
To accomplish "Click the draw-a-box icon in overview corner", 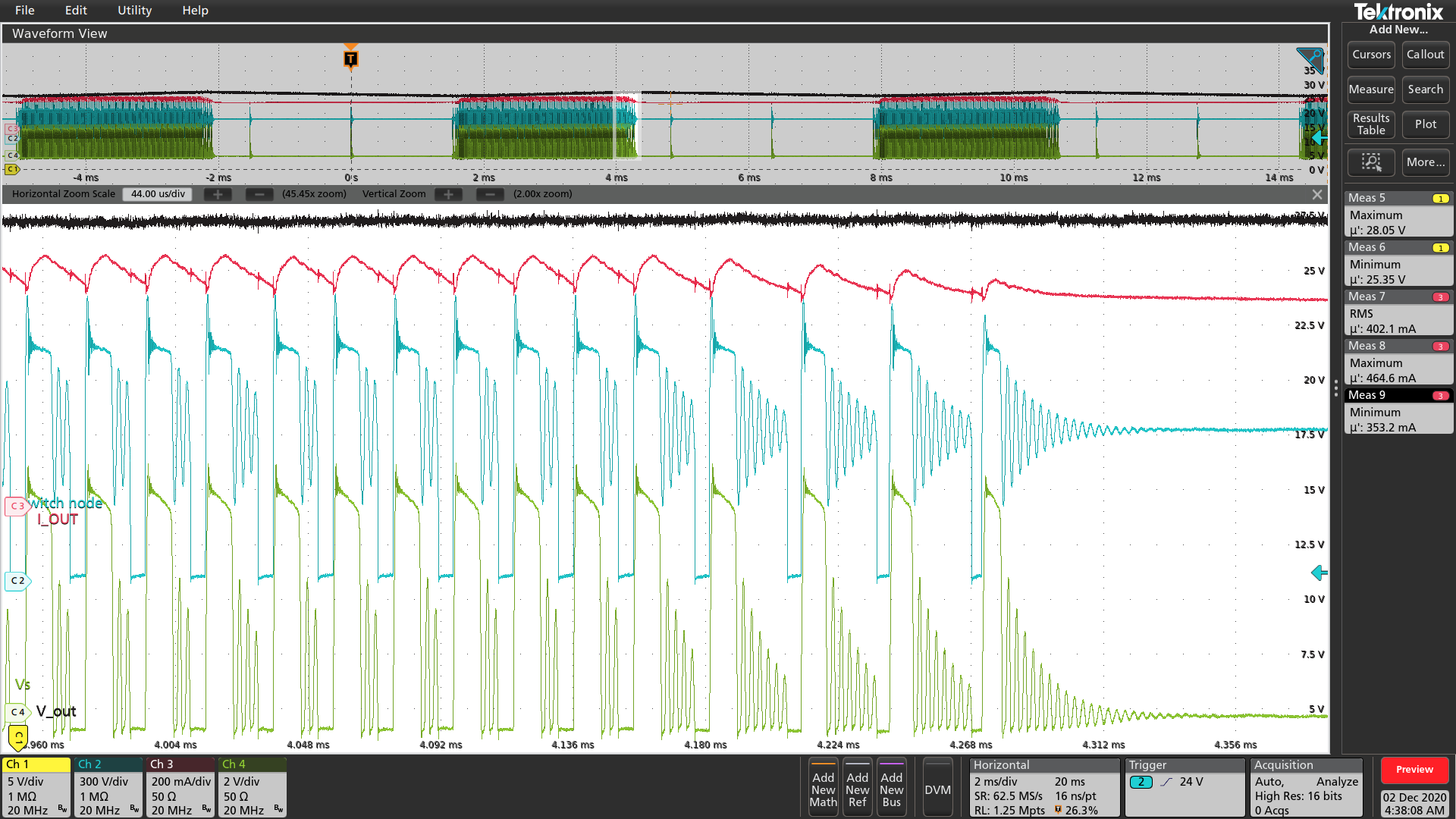I will pos(1310,59).
